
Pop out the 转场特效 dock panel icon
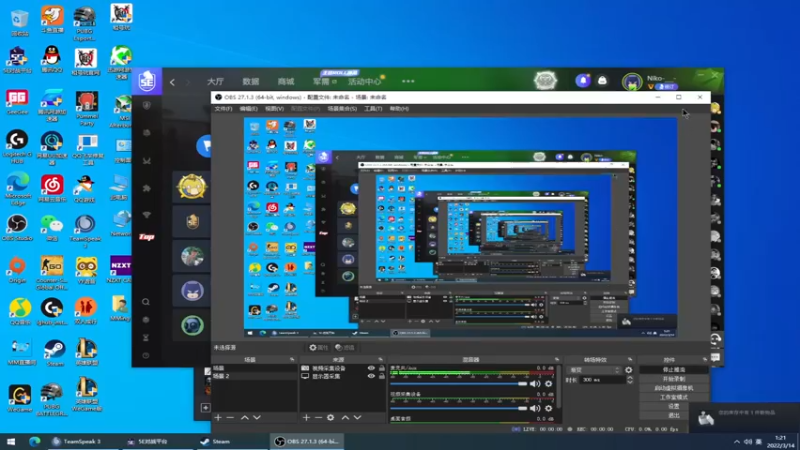[630, 360]
